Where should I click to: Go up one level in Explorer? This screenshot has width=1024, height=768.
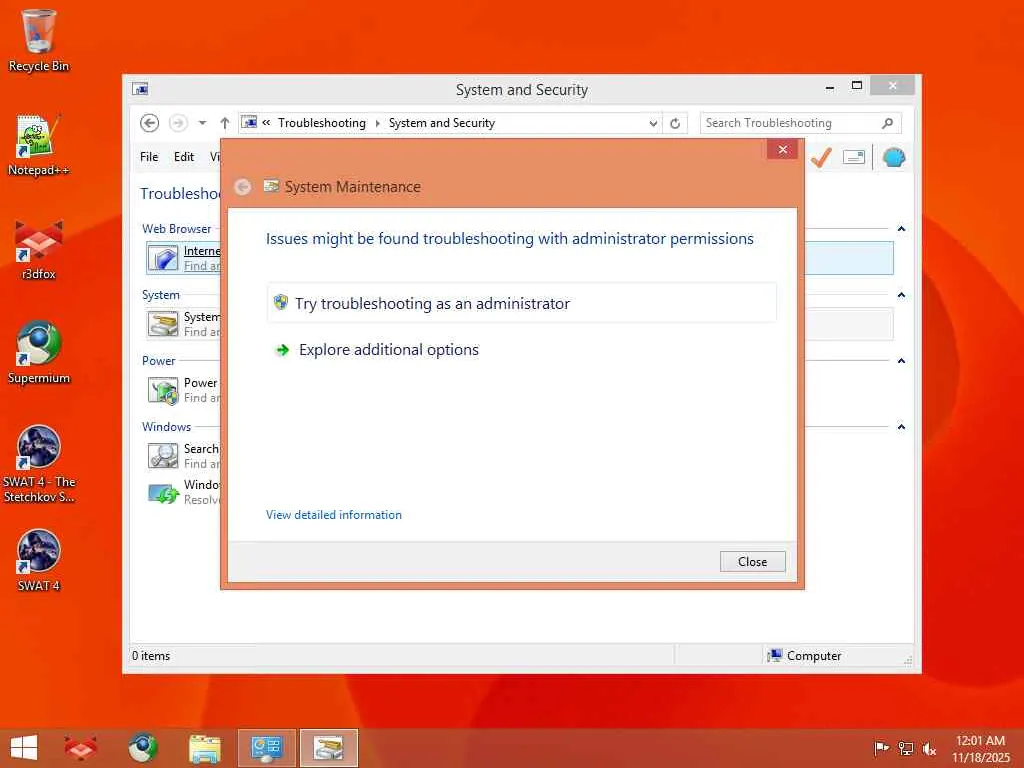coord(225,123)
